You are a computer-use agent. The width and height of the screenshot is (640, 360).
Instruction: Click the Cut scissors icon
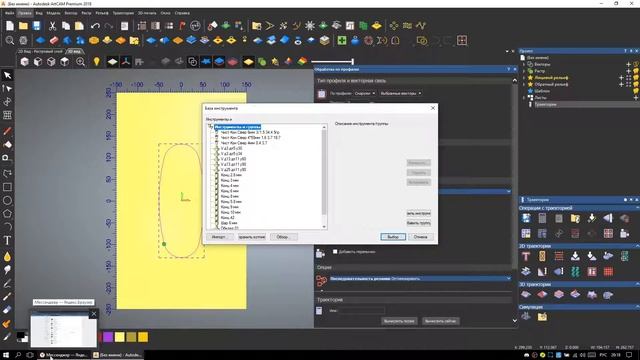coord(52,26)
